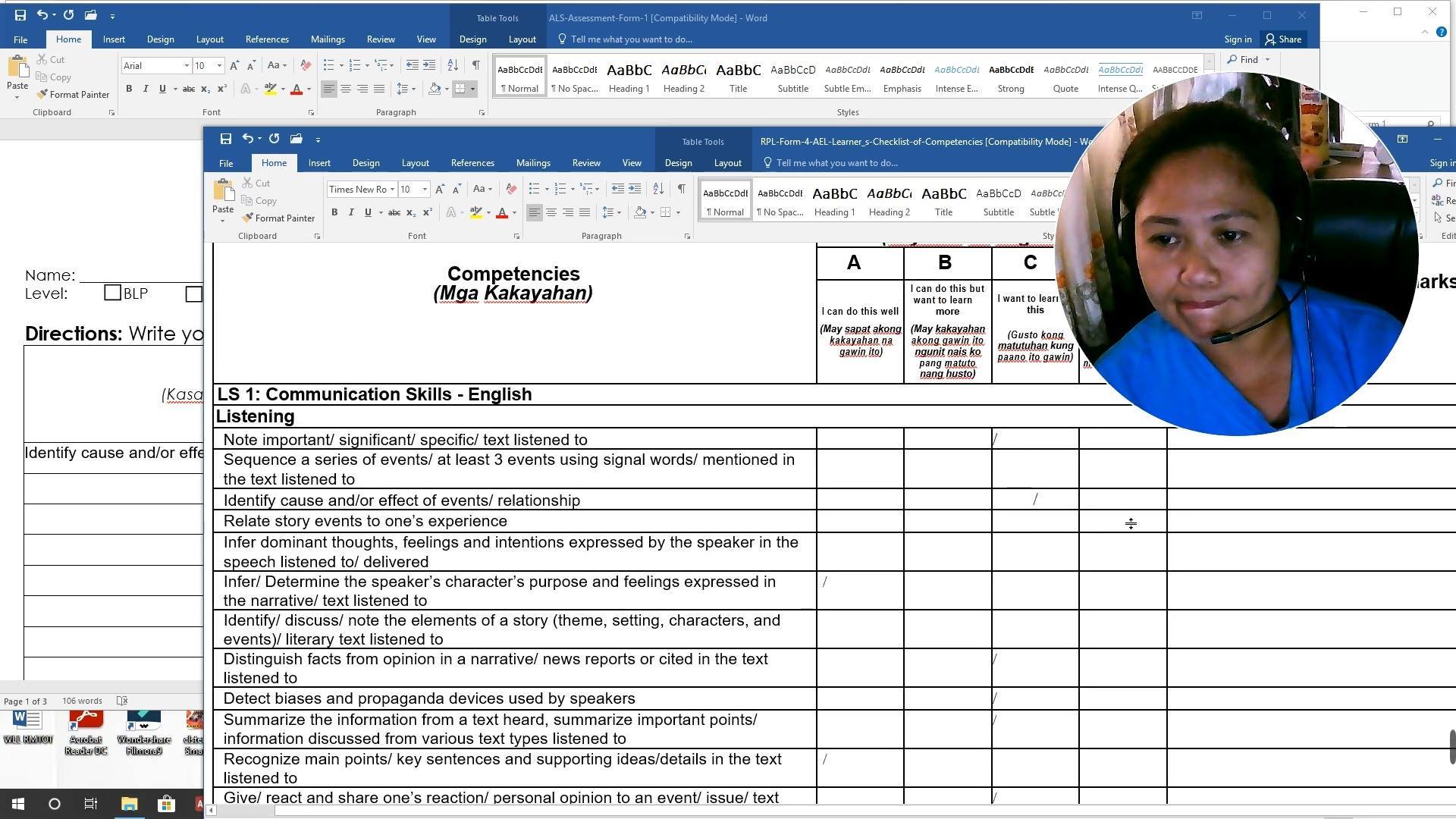Click Cut in RPL-Form-4 window
The height and width of the screenshot is (819, 1456).
click(x=256, y=183)
